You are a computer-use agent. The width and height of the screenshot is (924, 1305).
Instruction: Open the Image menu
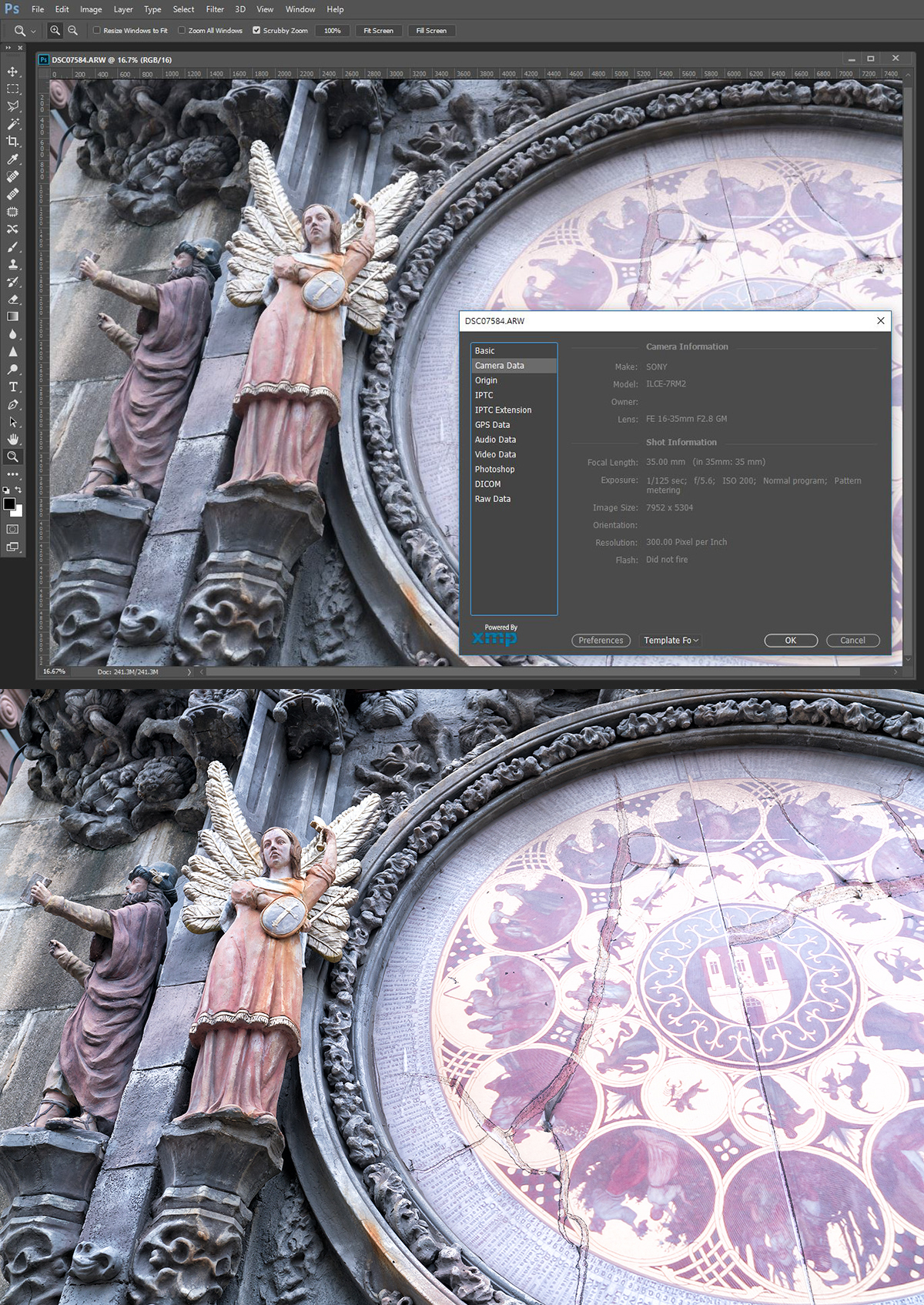pos(91,9)
